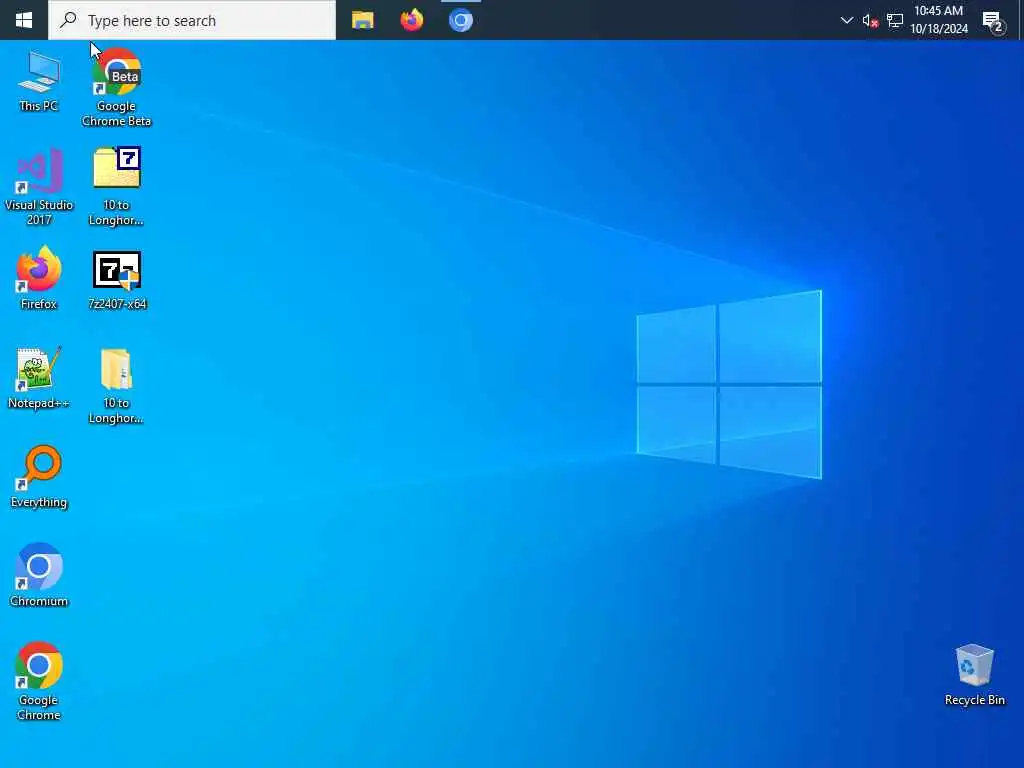The width and height of the screenshot is (1024, 768).
Task: Select the Visual Studio 2017 shortcut
Action: (39, 187)
